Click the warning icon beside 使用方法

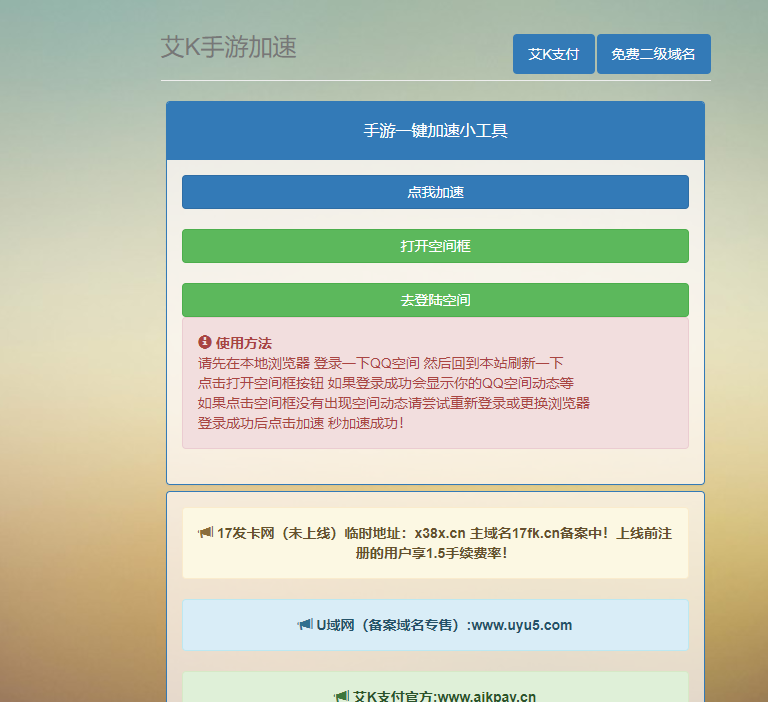205,342
